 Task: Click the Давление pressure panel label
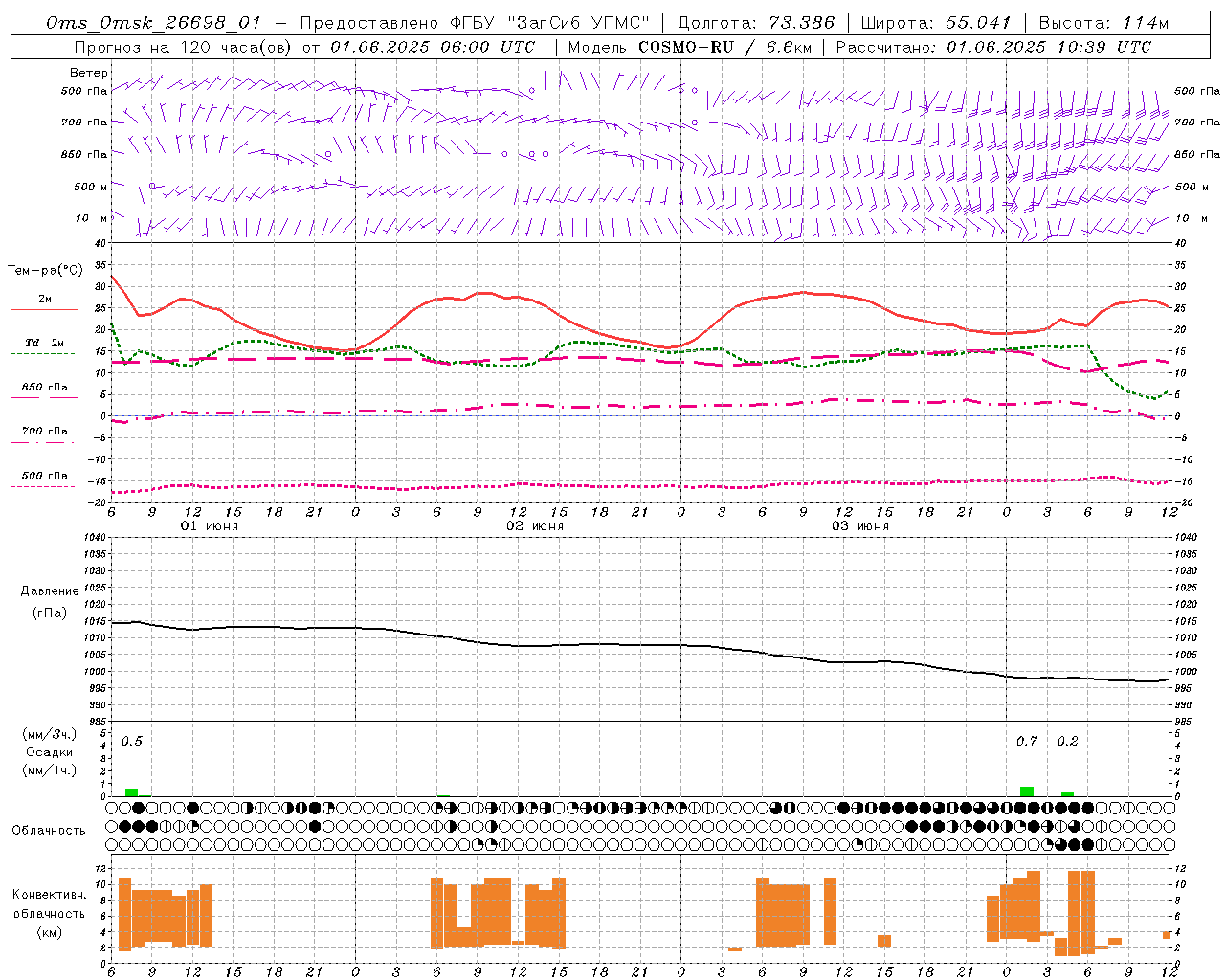click(x=50, y=590)
